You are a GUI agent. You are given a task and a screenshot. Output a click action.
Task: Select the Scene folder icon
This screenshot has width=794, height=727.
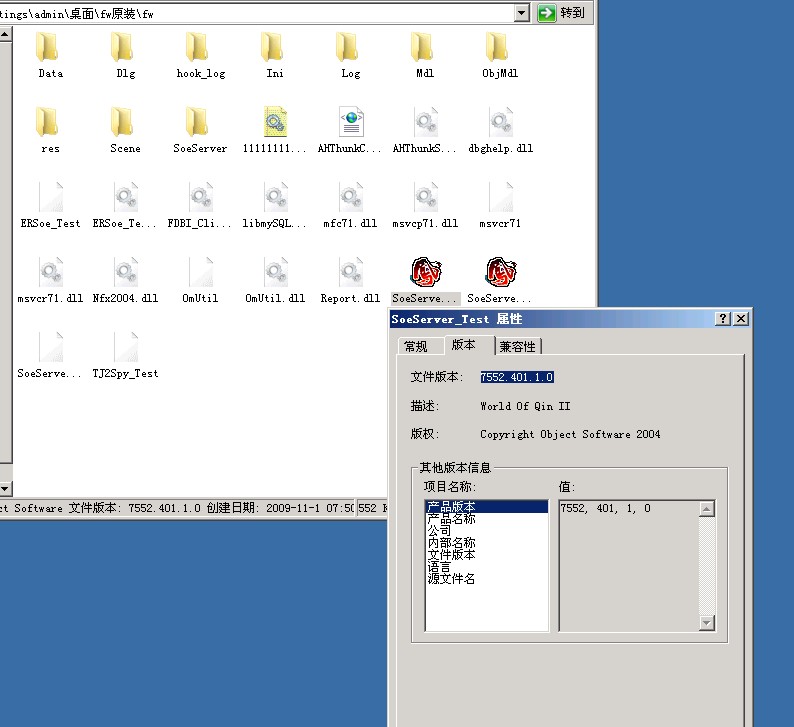pos(125,123)
